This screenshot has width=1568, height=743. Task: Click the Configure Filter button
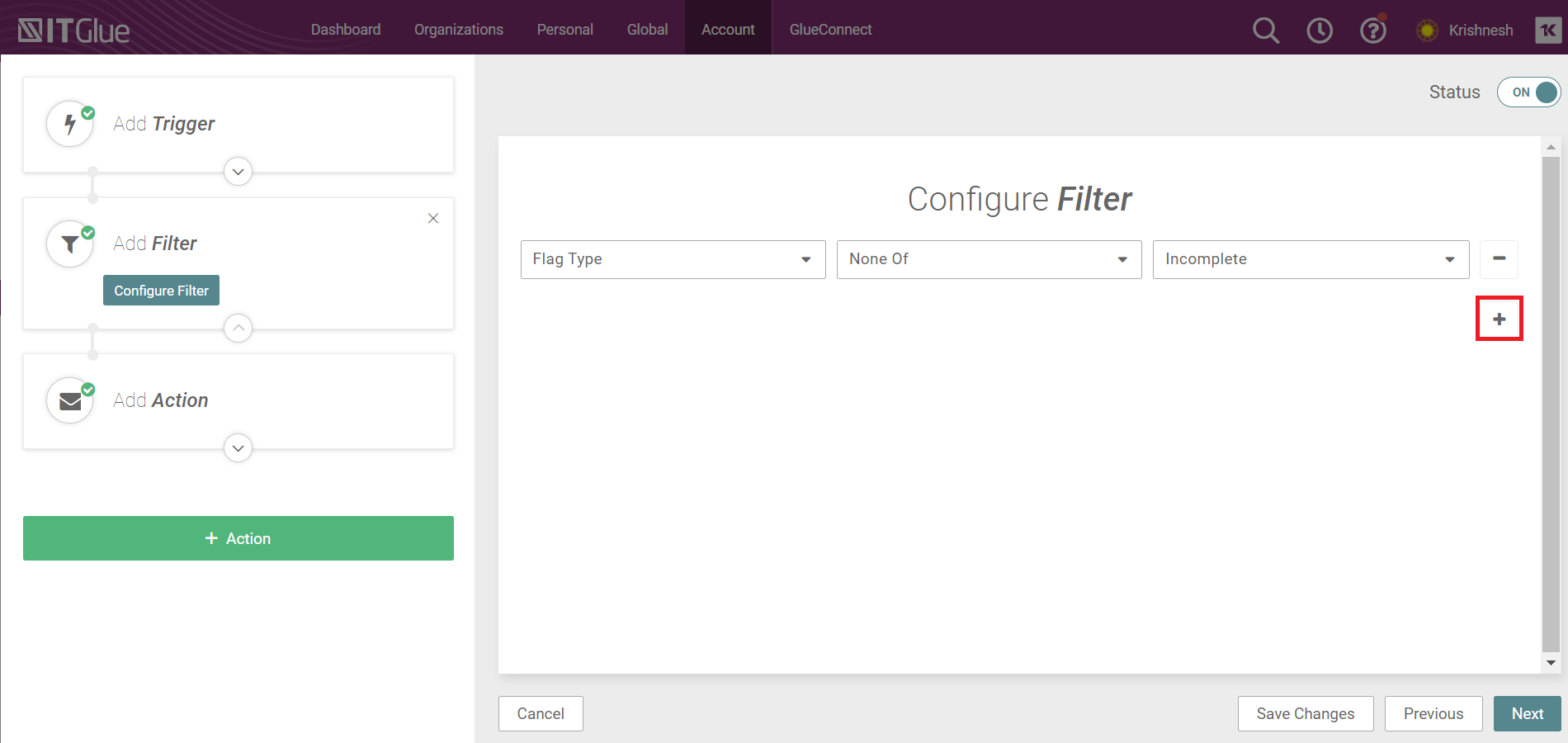click(x=161, y=291)
